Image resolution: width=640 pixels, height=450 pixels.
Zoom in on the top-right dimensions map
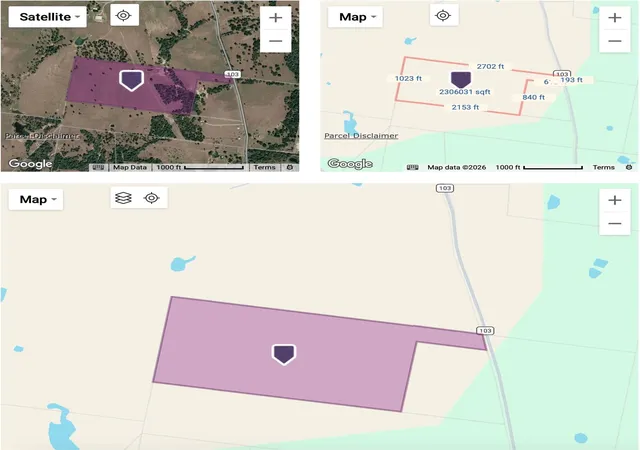(x=615, y=18)
